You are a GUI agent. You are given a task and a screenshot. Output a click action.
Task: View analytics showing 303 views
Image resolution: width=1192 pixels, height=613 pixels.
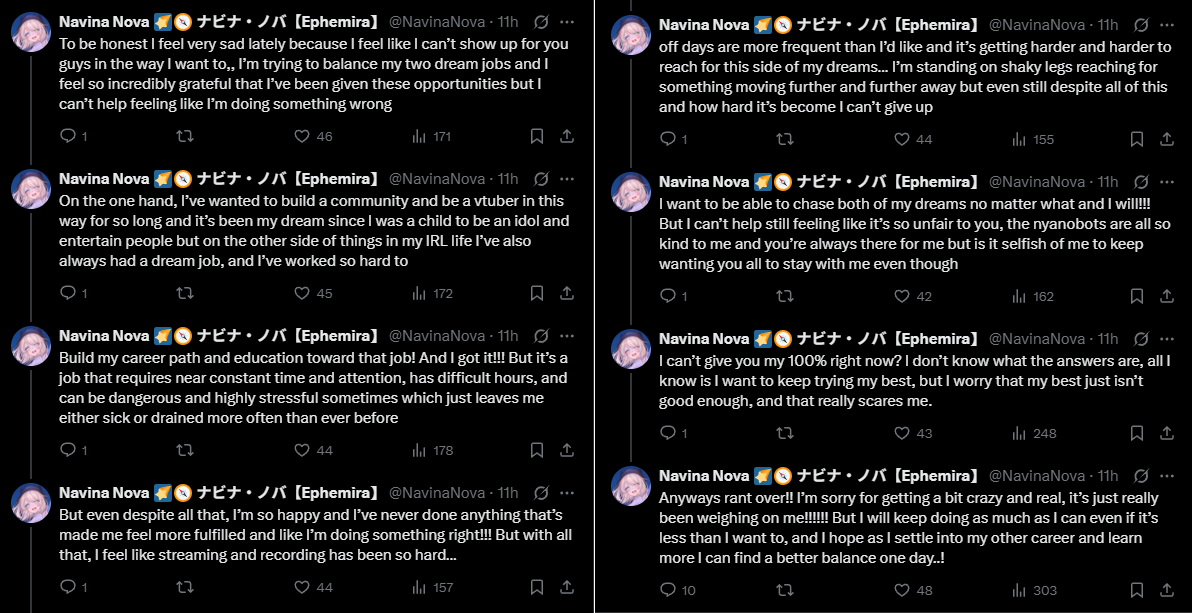[1019, 590]
